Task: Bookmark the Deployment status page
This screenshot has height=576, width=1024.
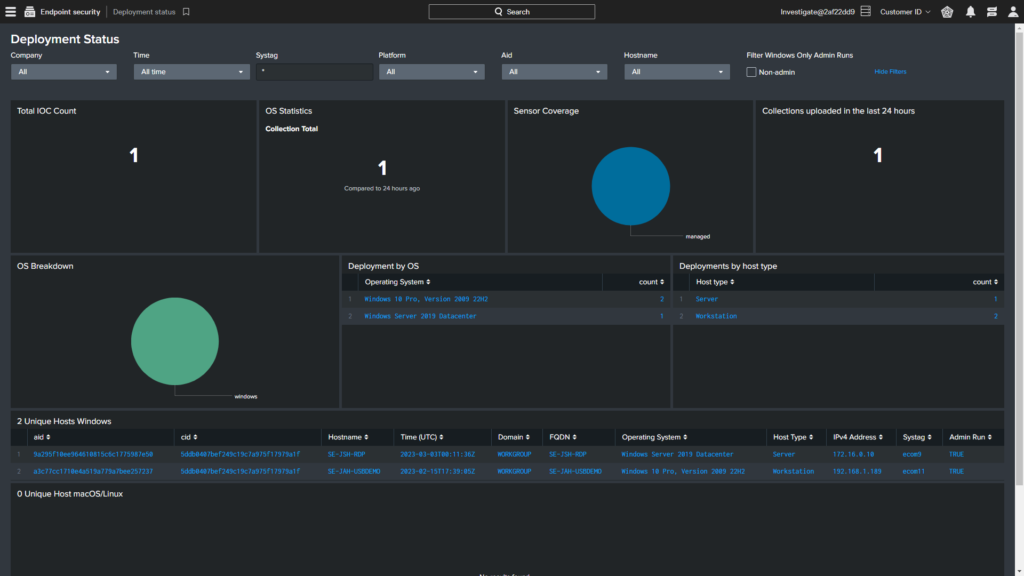Action: coord(186,12)
